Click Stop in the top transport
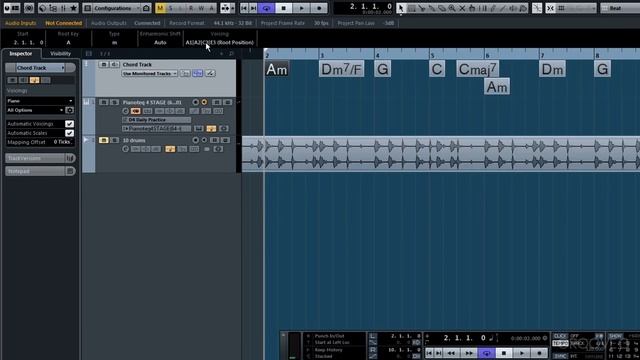640x360 pixels. (x=284, y=8)
